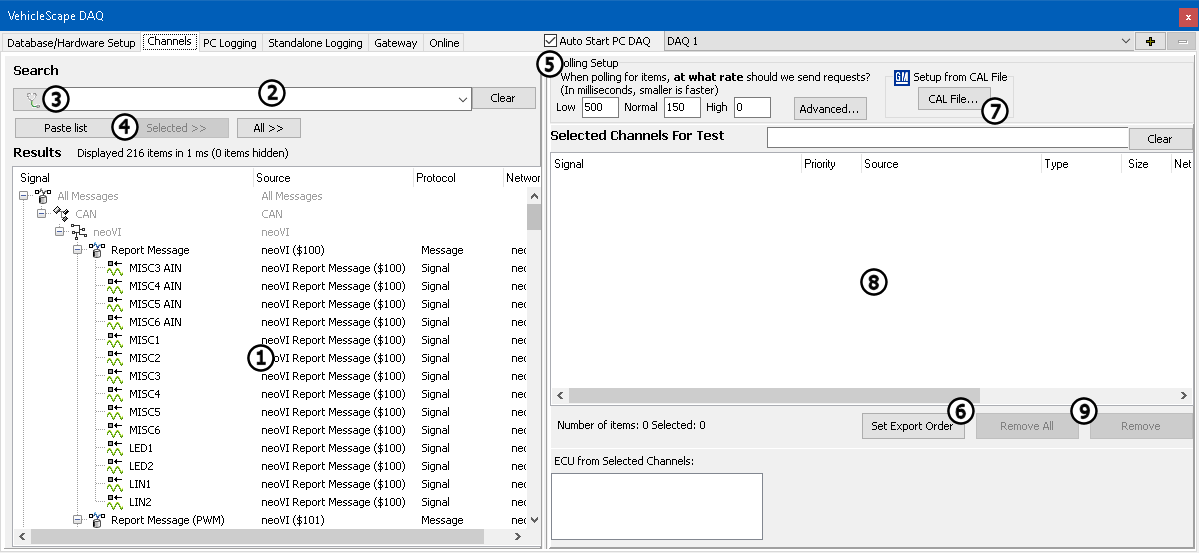This screenshot has width=1199, height=553.
Task: Click the signal icon beside LIN2
Action: [x=115, y=502]
